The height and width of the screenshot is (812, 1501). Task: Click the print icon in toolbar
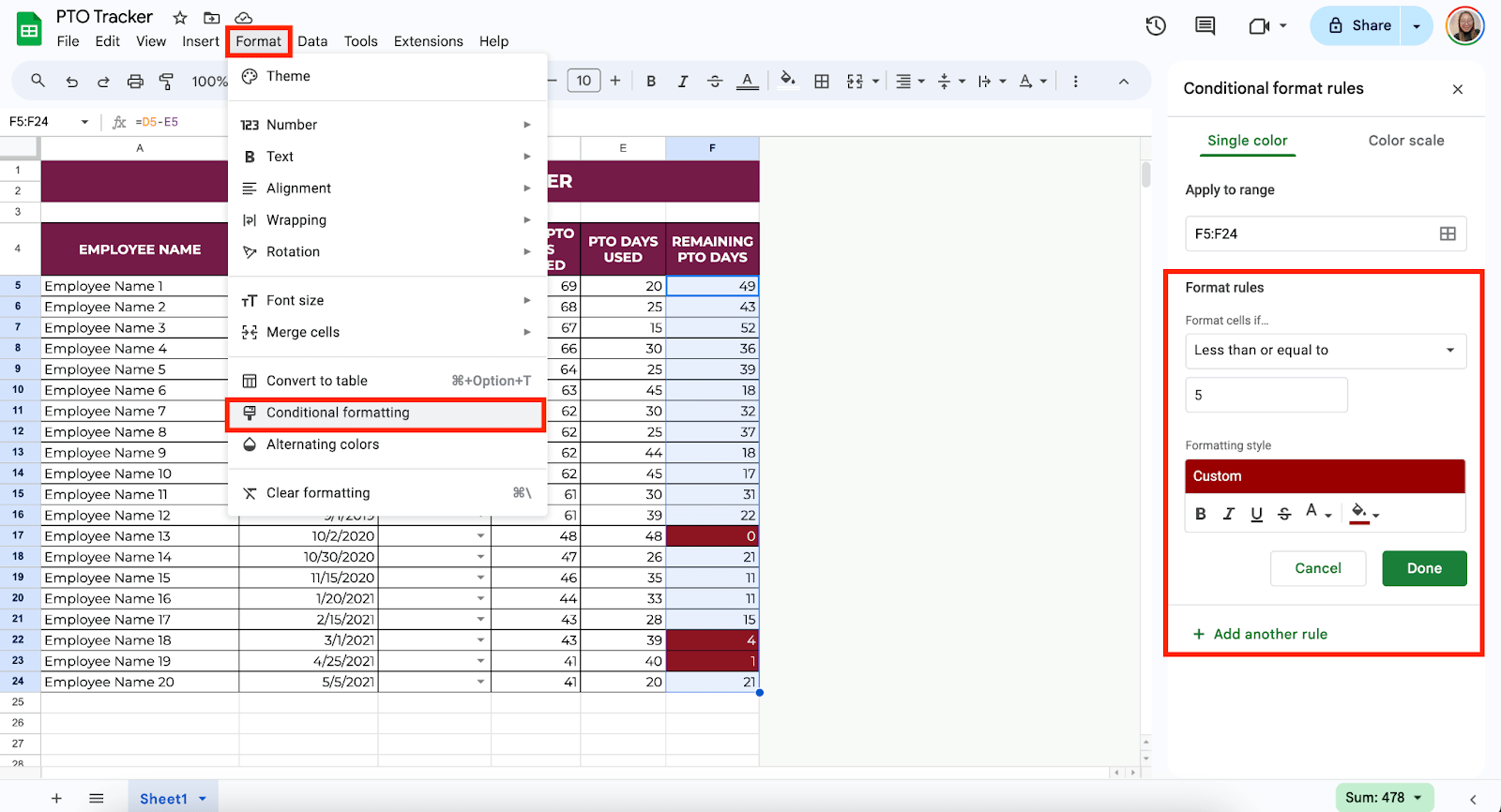coord(135,82)
